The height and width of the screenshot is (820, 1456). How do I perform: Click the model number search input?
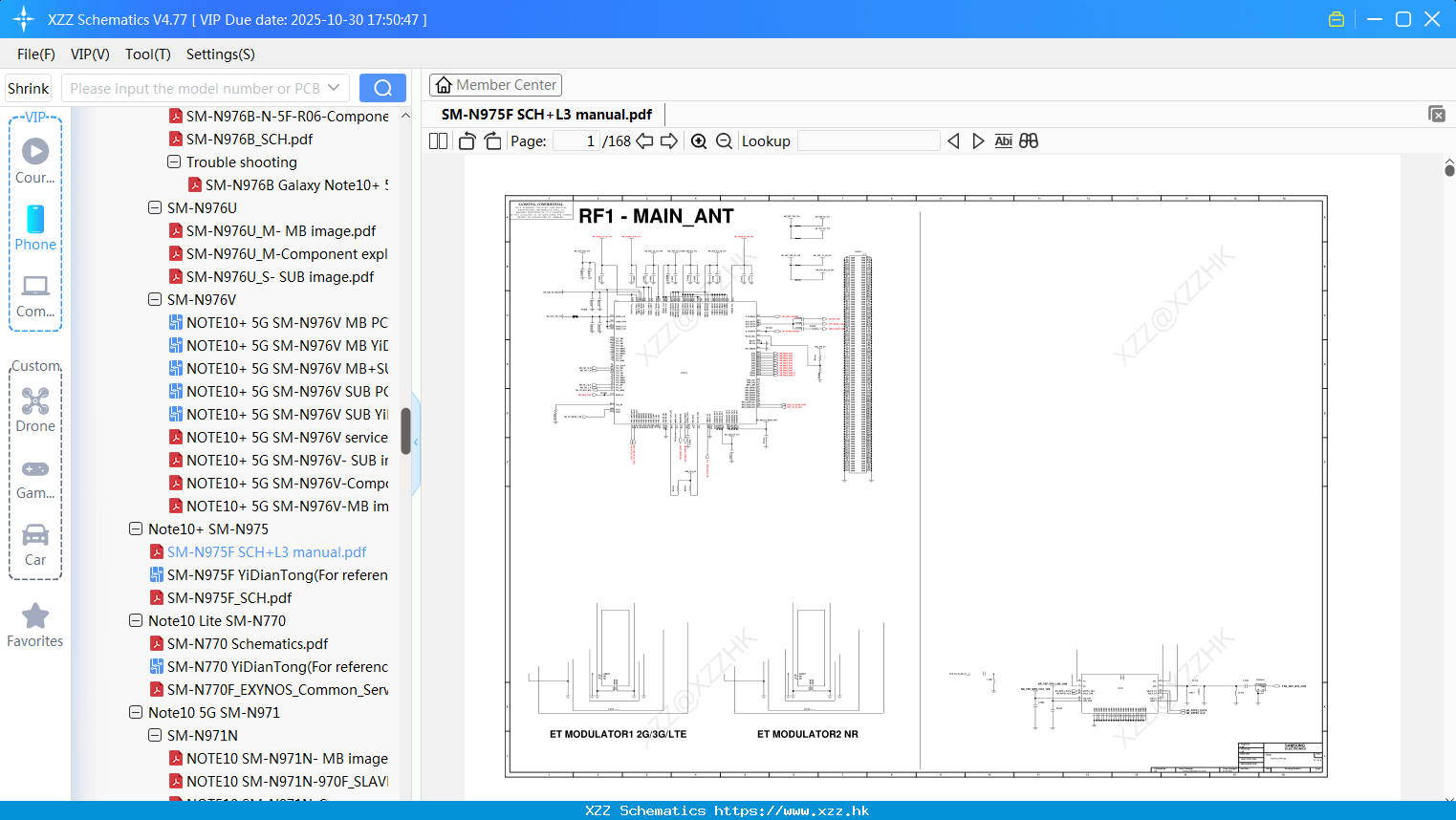pos(196,88)
